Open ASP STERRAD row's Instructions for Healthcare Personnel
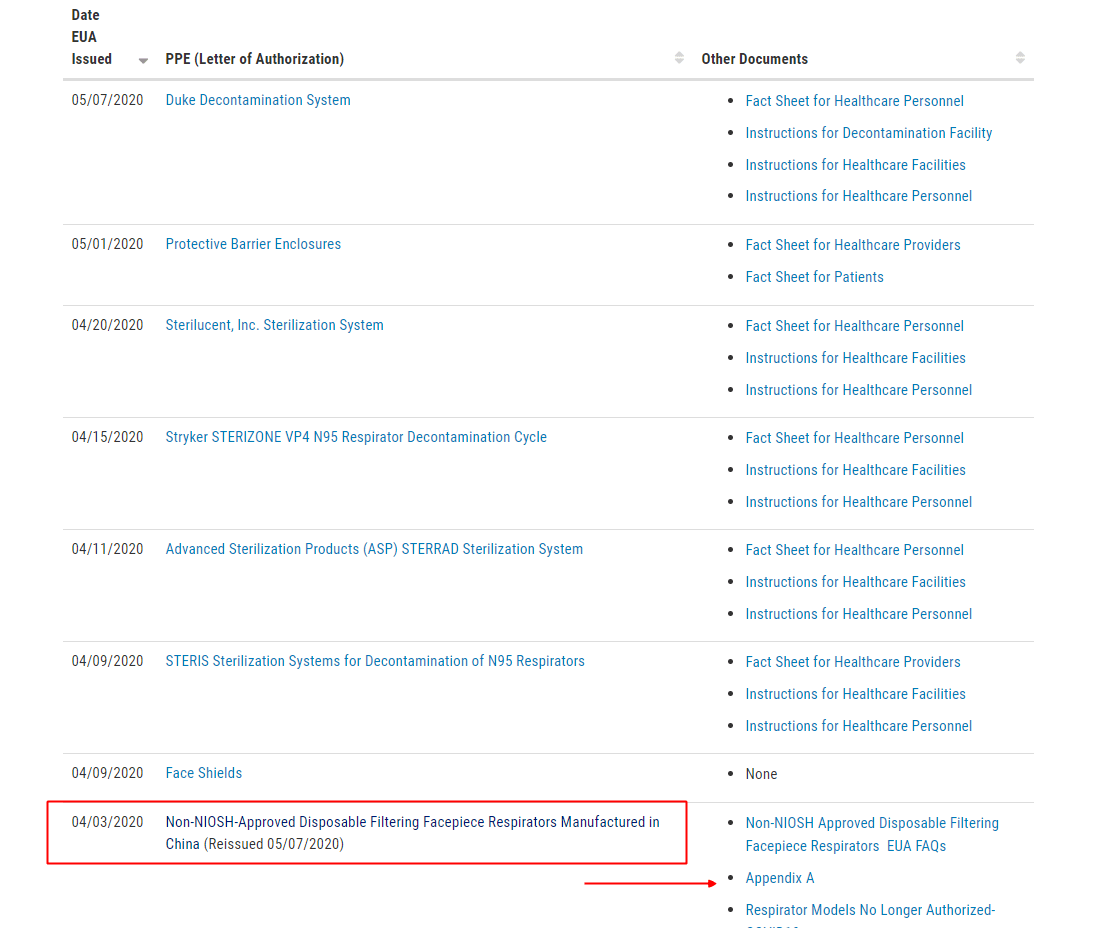Viewport: 1099px width, 928px height. point(859,614)
